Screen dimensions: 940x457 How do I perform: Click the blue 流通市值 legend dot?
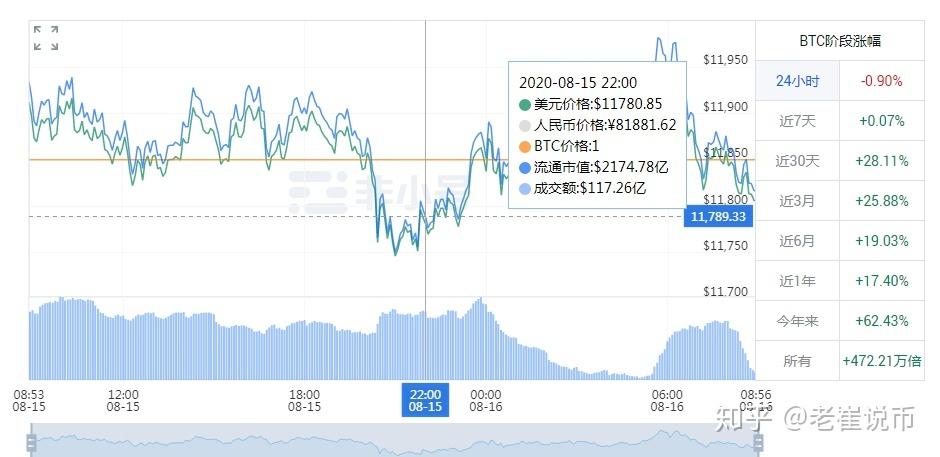click(x=526, y=167)
